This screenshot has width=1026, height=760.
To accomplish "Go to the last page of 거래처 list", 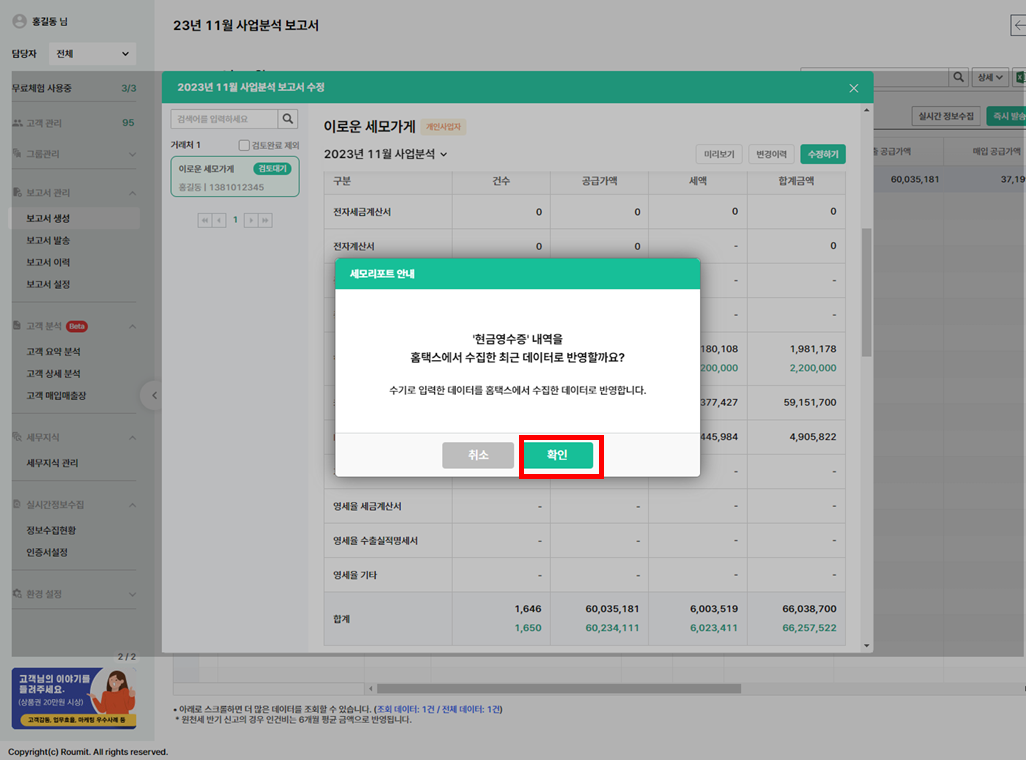I will 265,220.
